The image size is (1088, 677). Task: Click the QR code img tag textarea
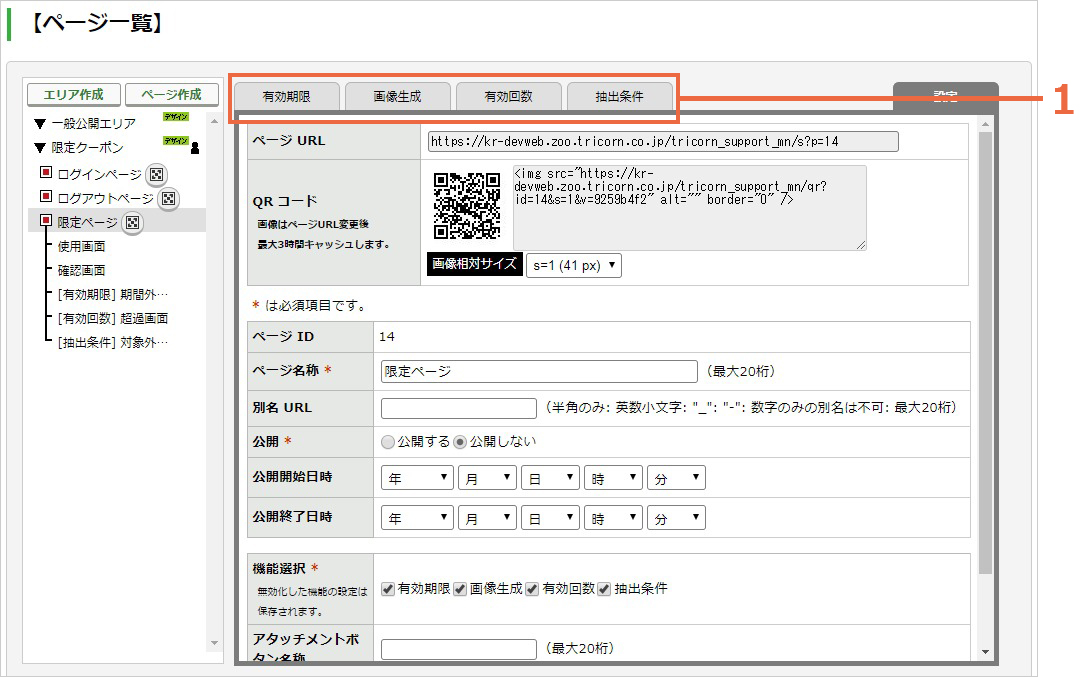tap(690, 207)
